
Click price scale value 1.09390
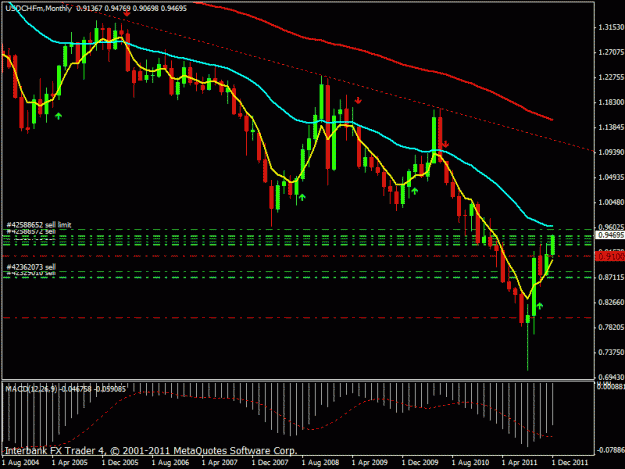pyautogui.click(x=611, y=152)
